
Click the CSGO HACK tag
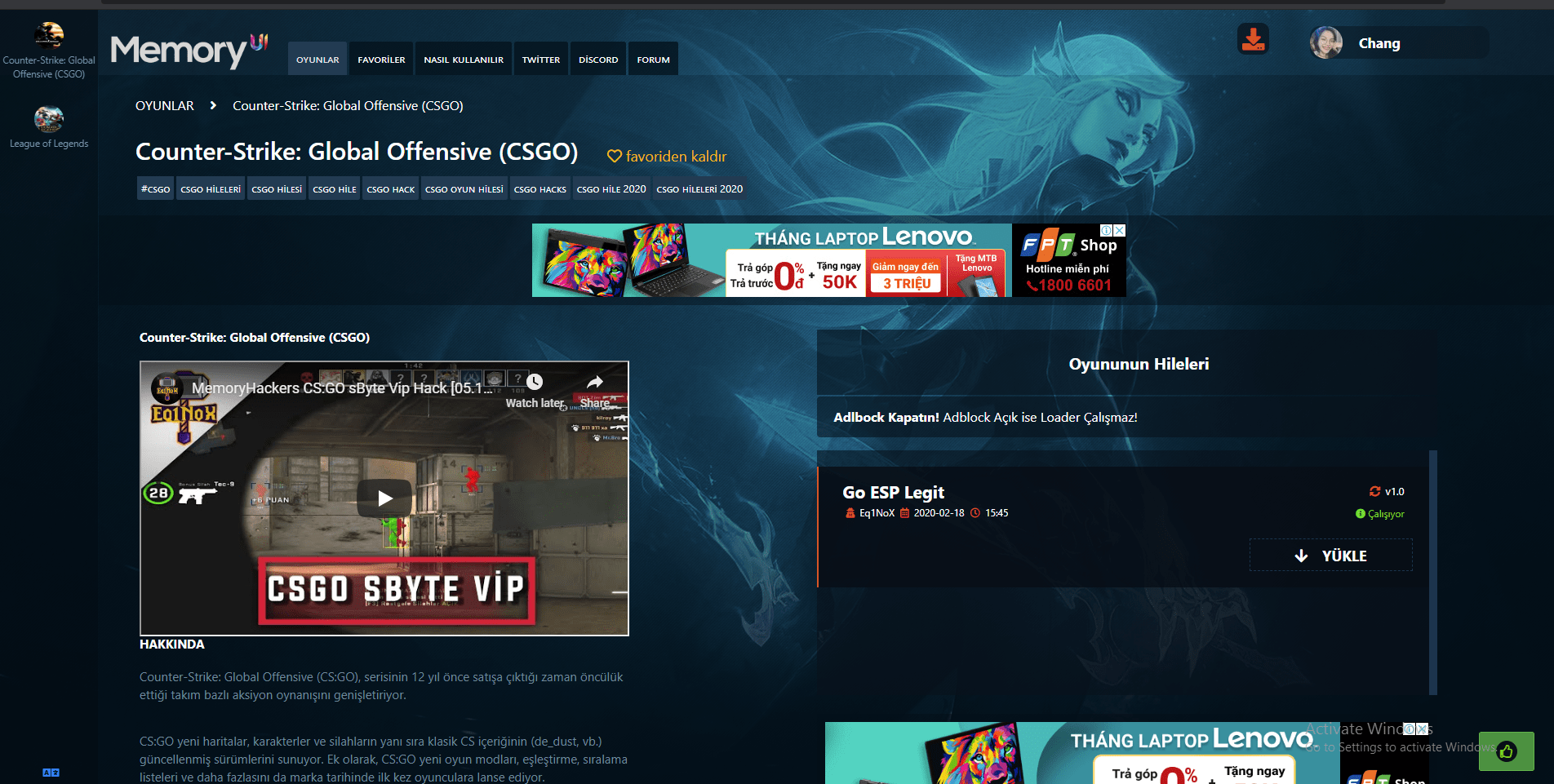coord(391,189)
